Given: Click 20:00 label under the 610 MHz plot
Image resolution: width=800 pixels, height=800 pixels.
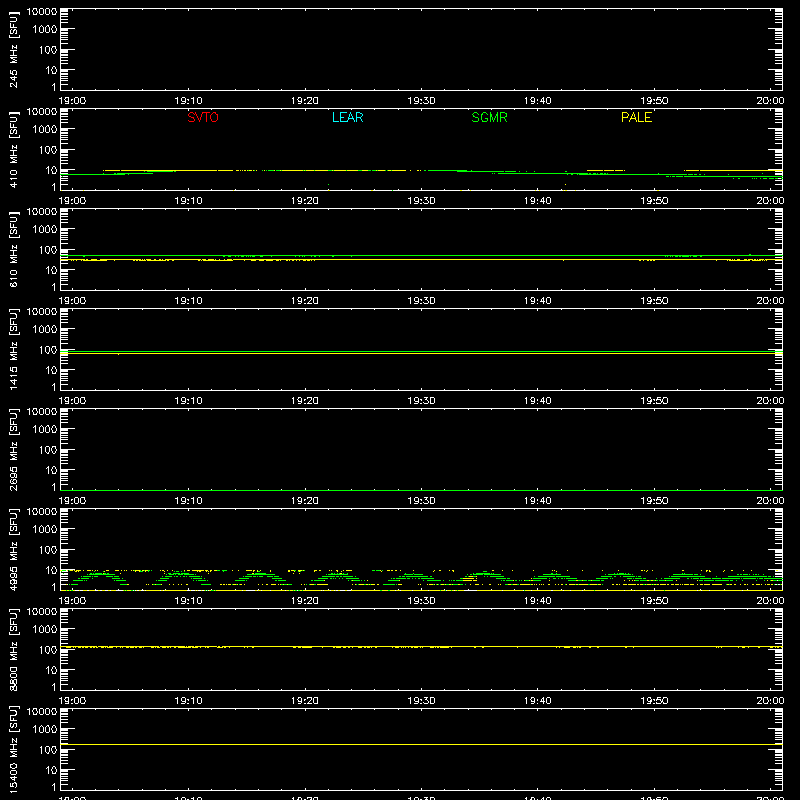Looking at the screenshot, I should tap(770, 301).
